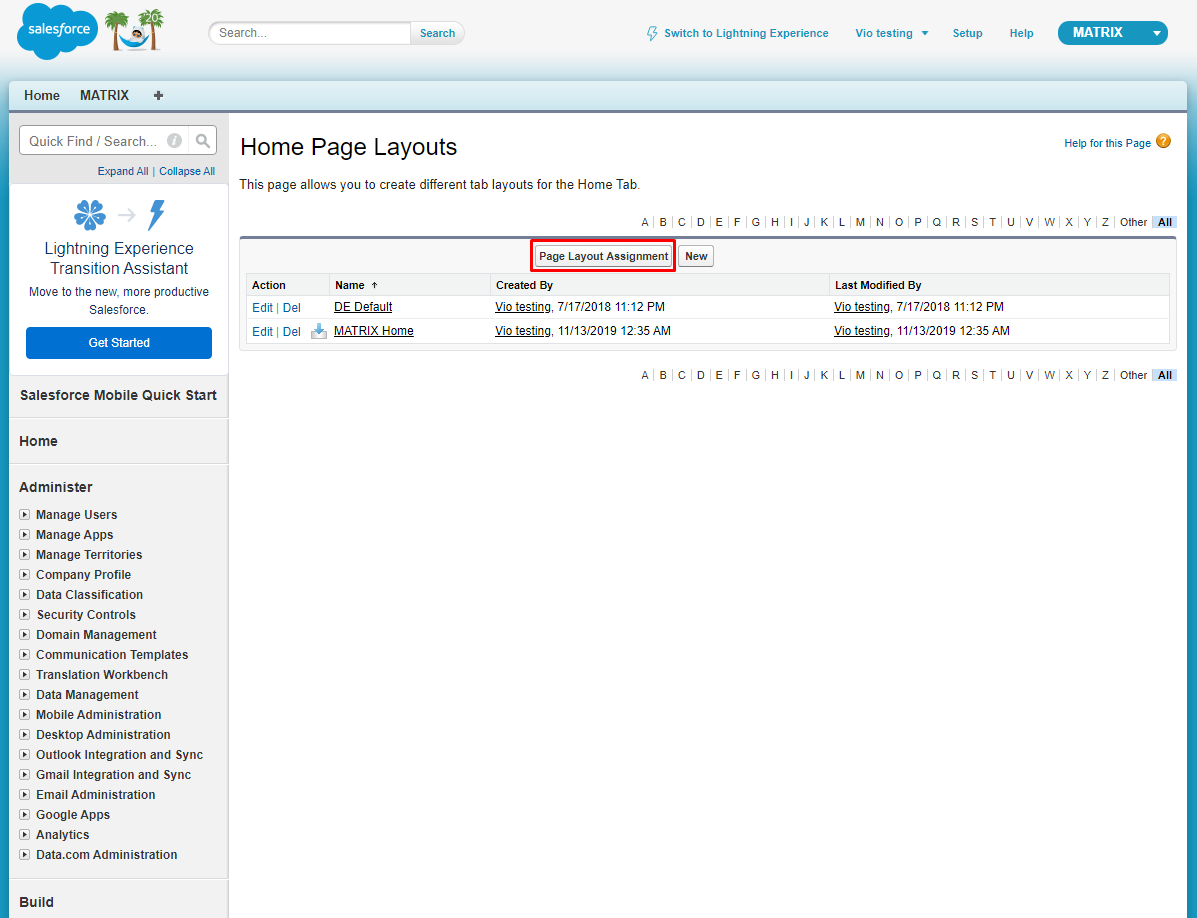This screenshot has width=1197, height=918.
Task: Click the Last Modified By column header
Action: tap(878, 285)
